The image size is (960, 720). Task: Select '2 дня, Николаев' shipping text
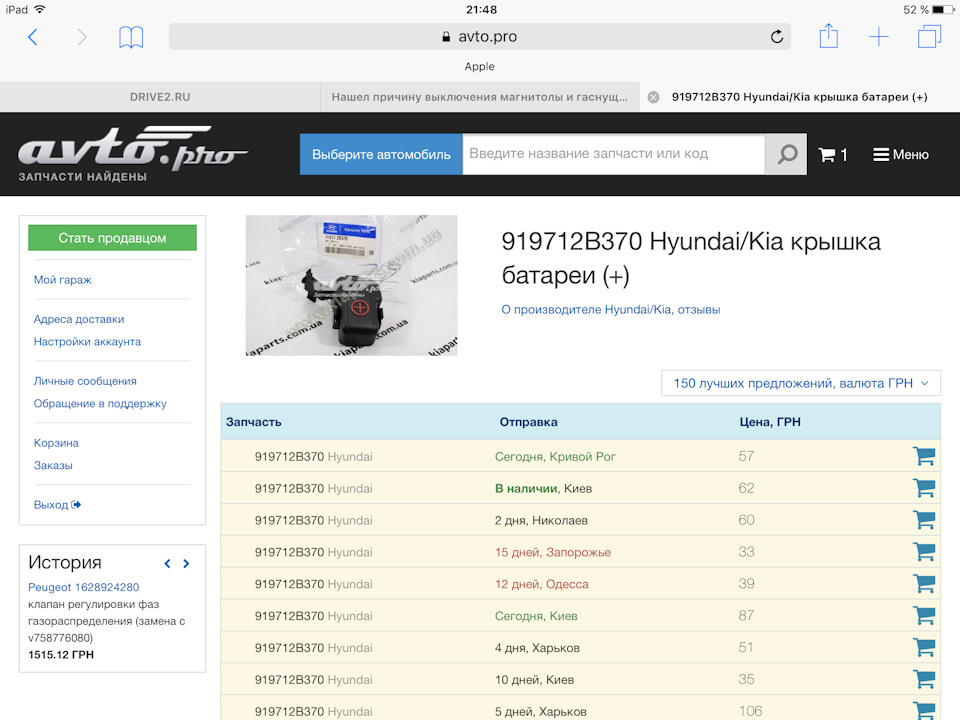click(541, 520)
